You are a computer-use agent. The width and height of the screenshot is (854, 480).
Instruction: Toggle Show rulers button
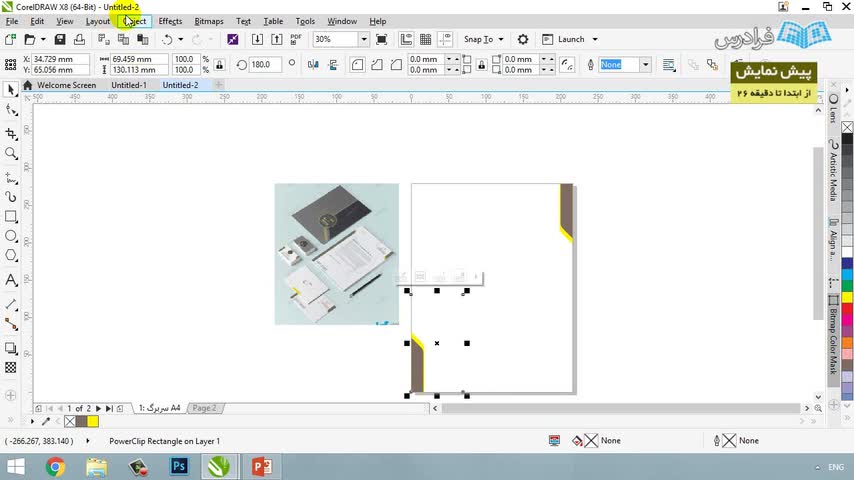(406, 39)
